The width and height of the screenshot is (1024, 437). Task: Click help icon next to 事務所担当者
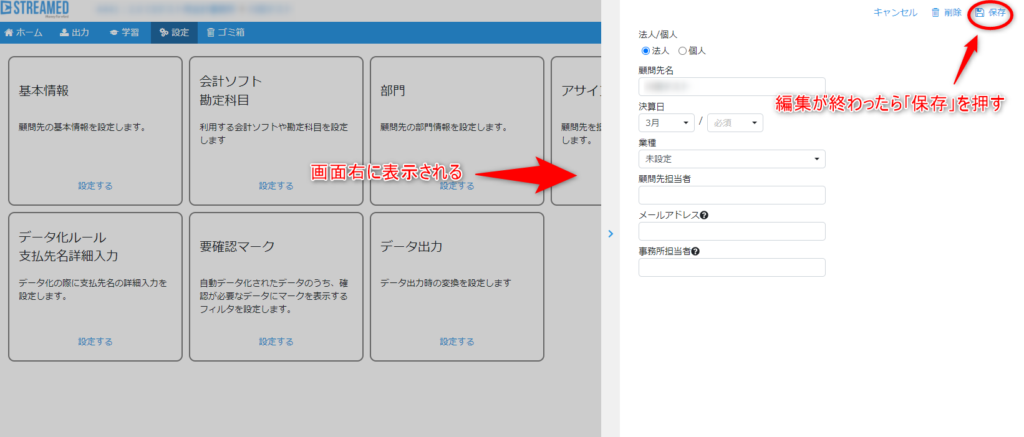[696, 250]
